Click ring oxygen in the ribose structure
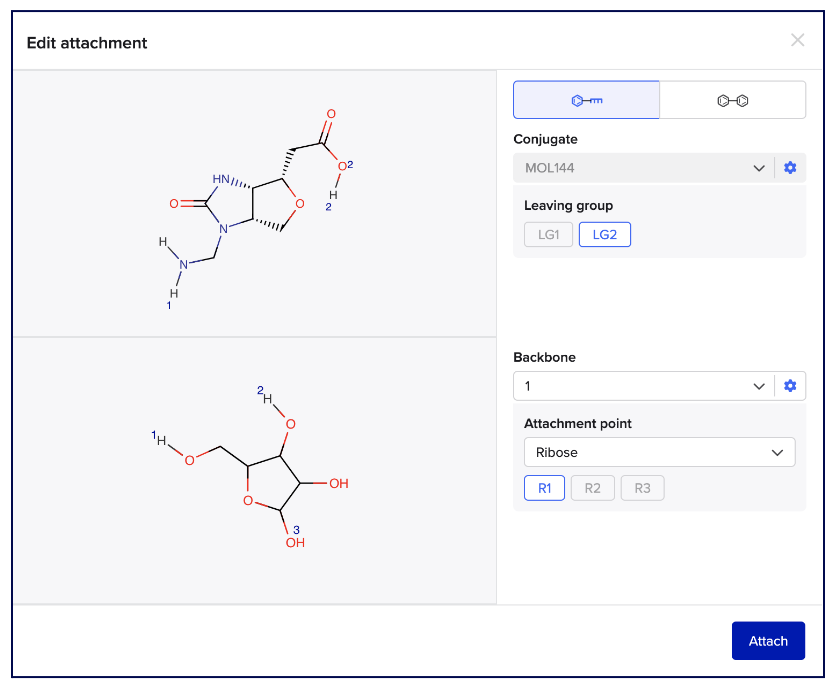Image resolution: width=836 pixels, height=690 pixels. coord(248,502)
